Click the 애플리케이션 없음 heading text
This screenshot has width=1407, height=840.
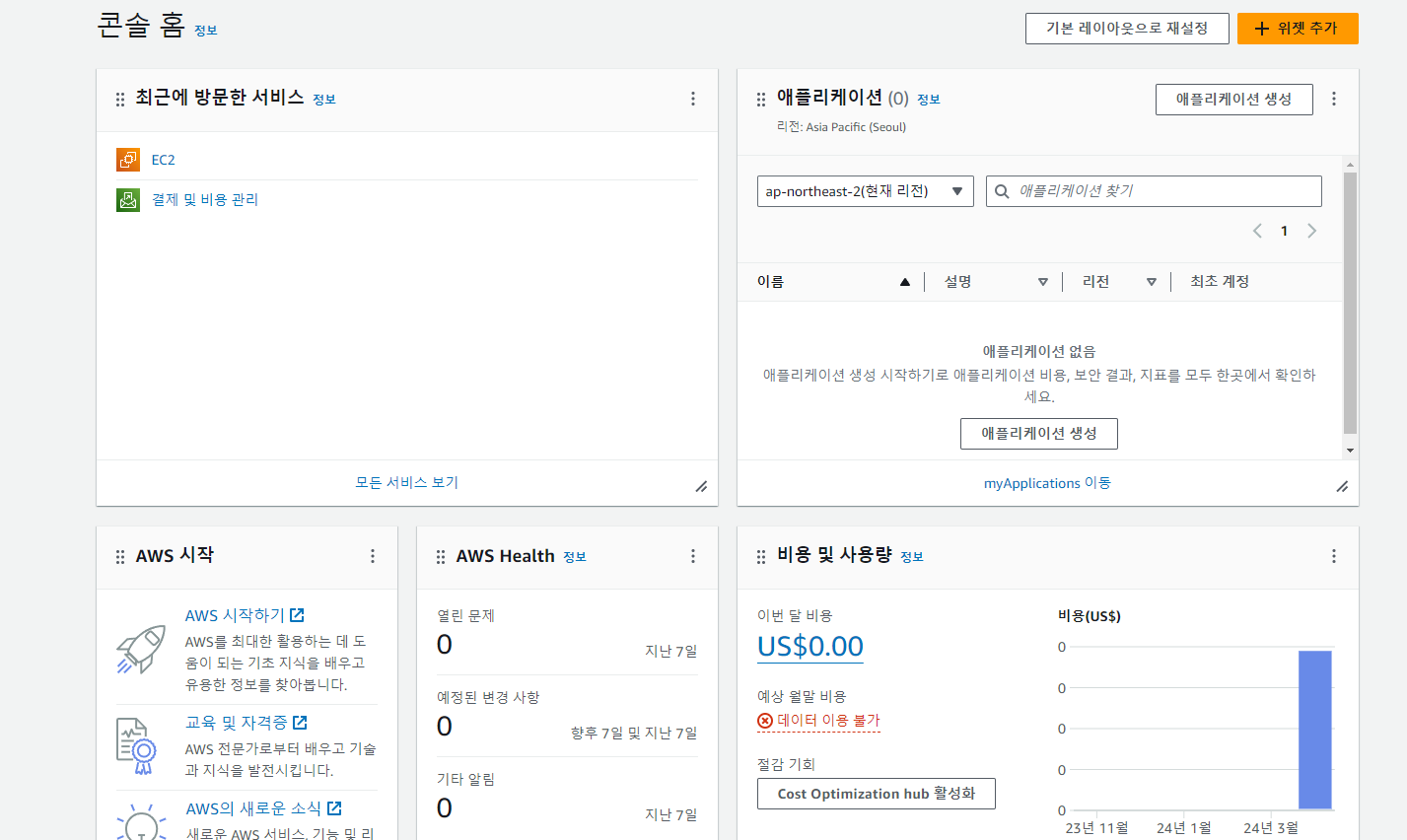[1039, 351]
